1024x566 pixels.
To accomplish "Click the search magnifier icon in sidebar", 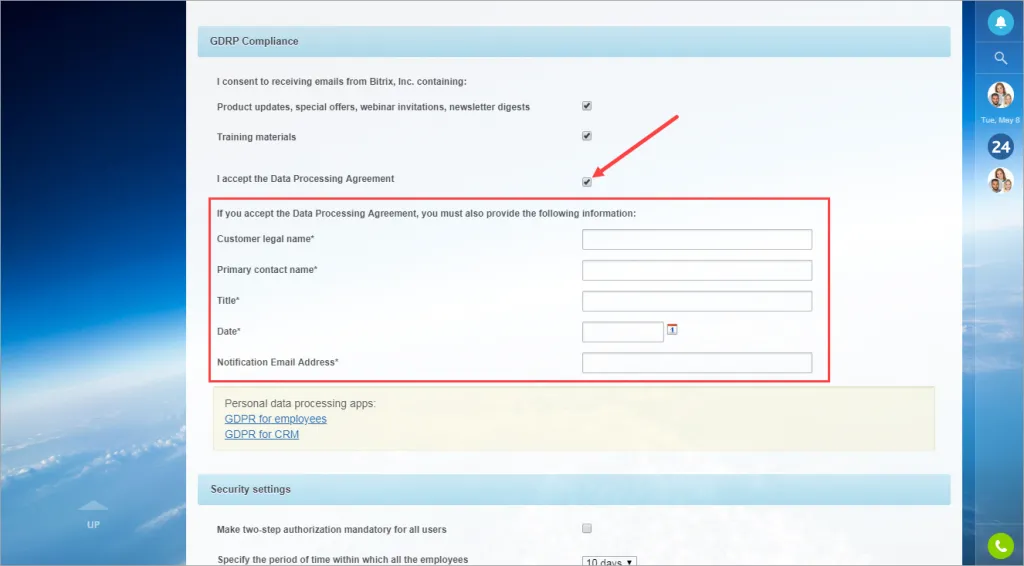I will point(1000,58).
